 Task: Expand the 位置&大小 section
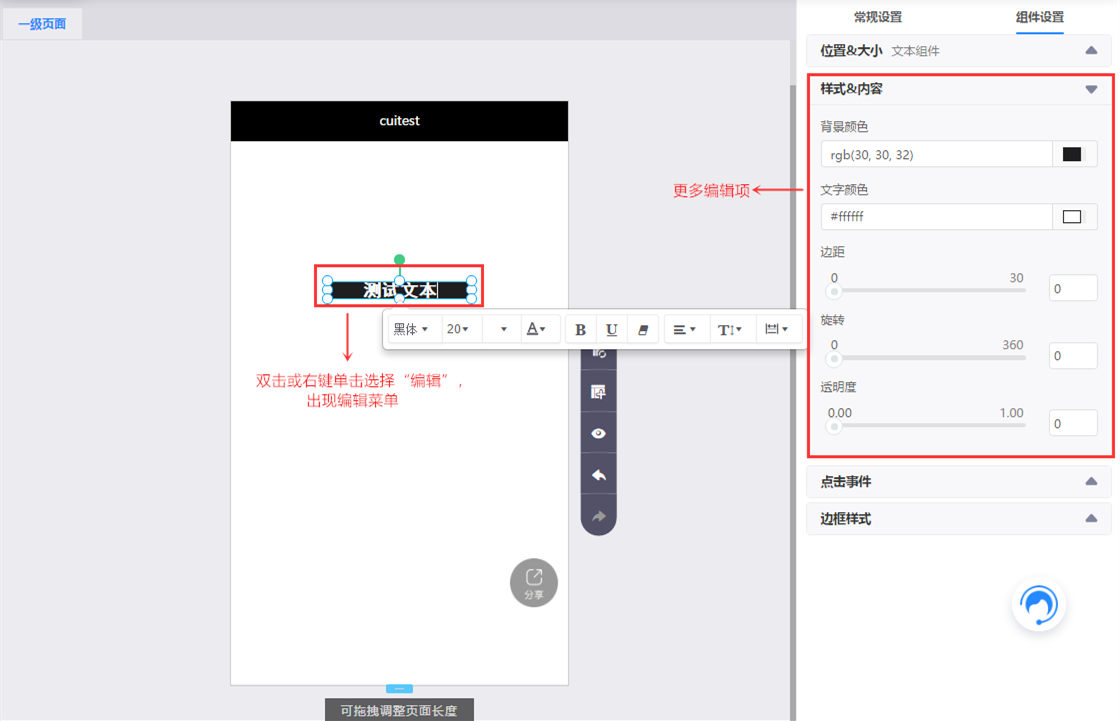point(959,51)
